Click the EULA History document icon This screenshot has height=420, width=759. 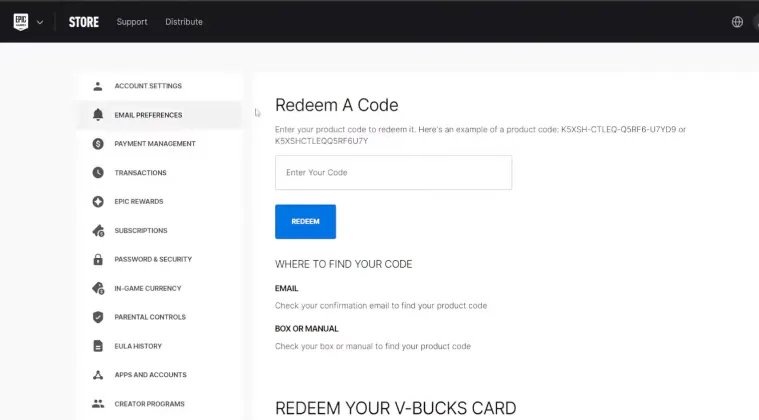(x=98, y=347)
